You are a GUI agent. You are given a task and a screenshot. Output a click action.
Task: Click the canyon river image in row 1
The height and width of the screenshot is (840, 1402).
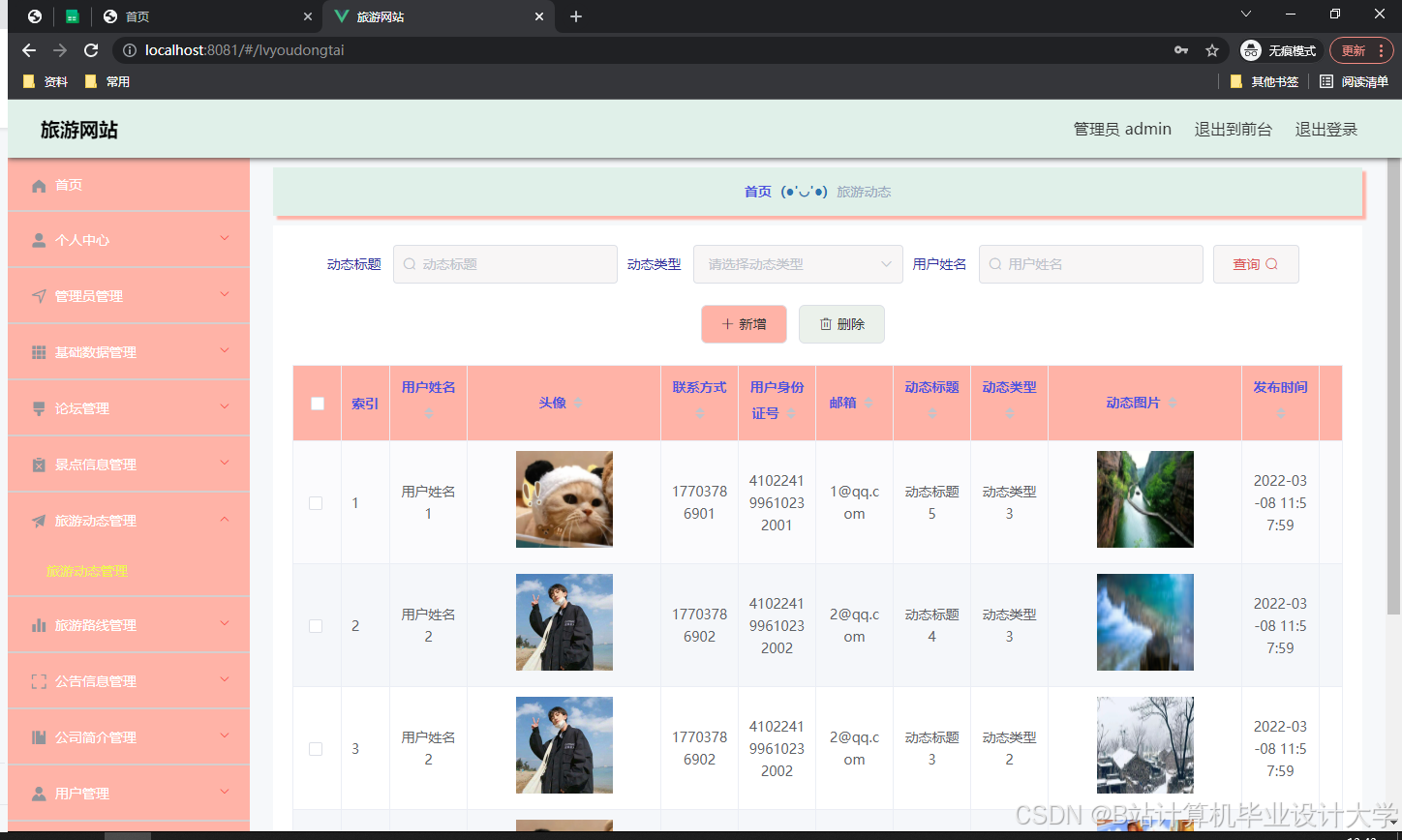pos(1145,499)
